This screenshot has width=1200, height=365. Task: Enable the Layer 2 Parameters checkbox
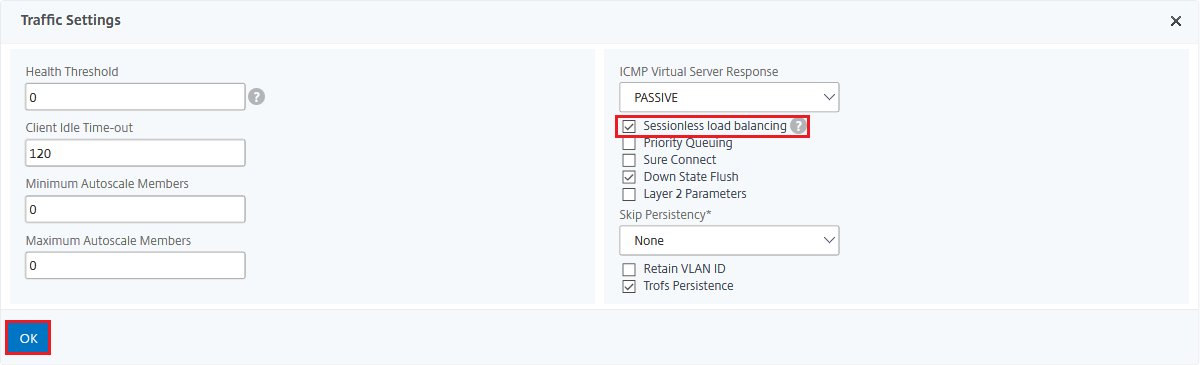pyautogui.click(x=629, y=194)
